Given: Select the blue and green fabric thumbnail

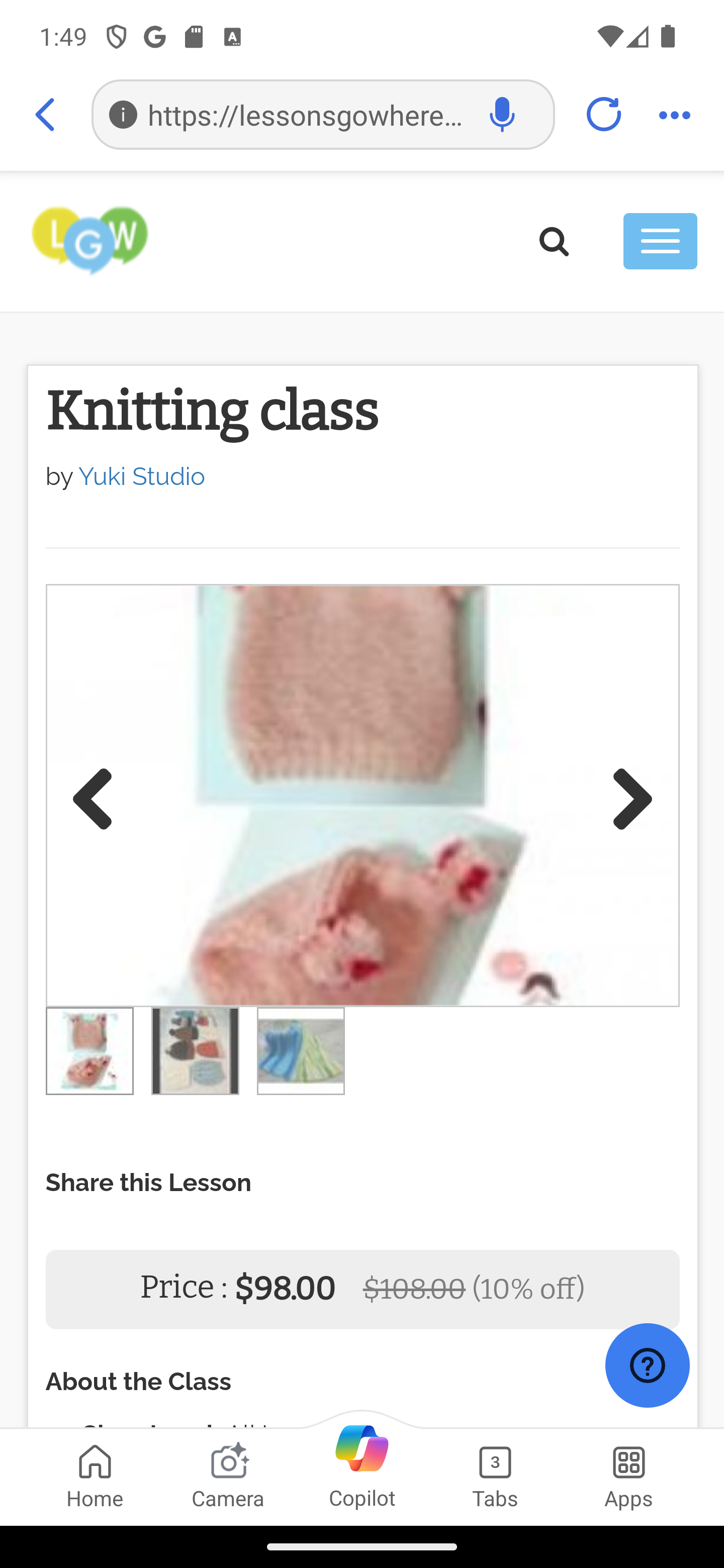Looking at the screenshot, I should (x=301, y=1050).
